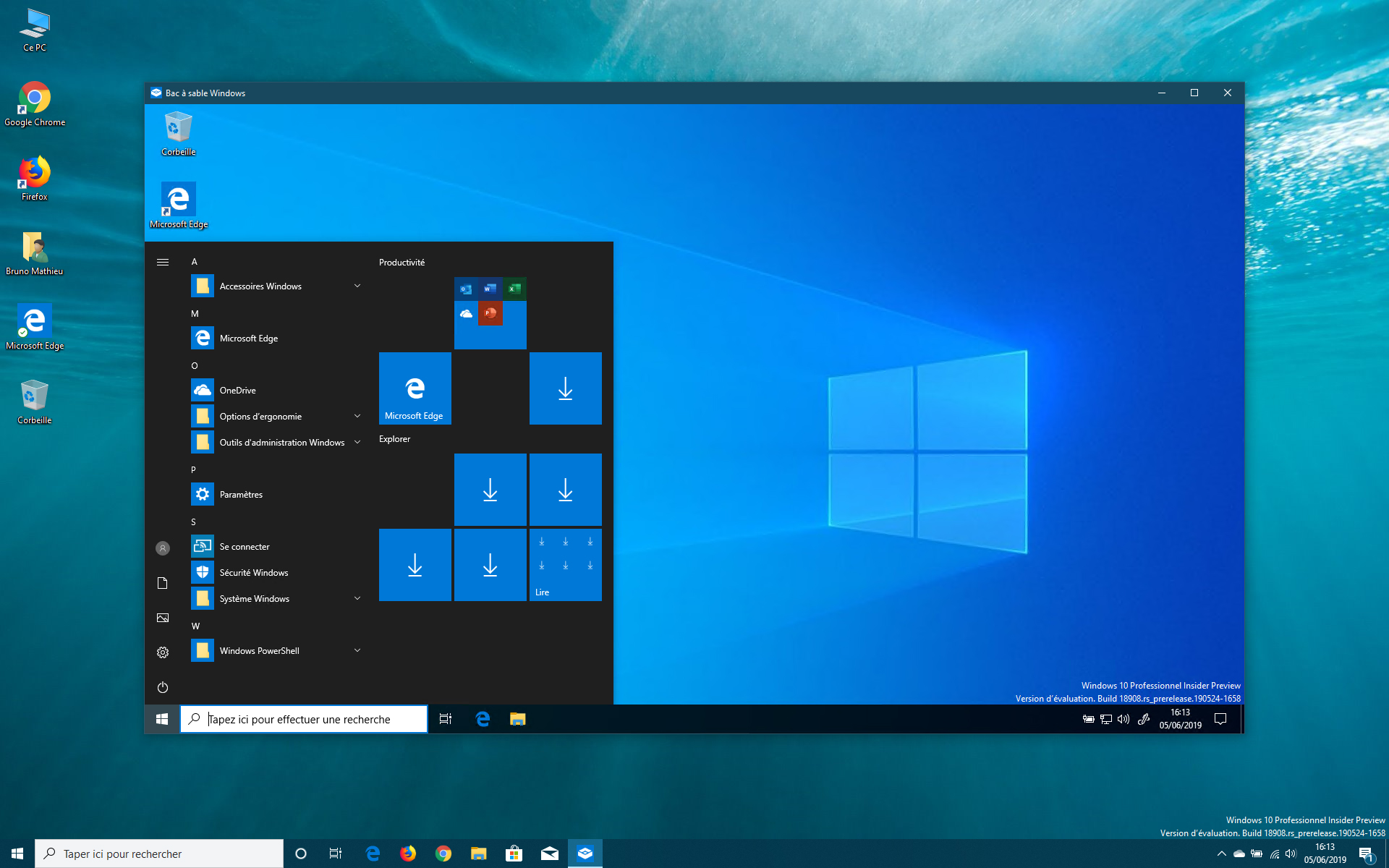The image size is (1389, 868).
Task: Open the Microsoft Edge tile
Action: pyautogui.click(x=415, y=388)
